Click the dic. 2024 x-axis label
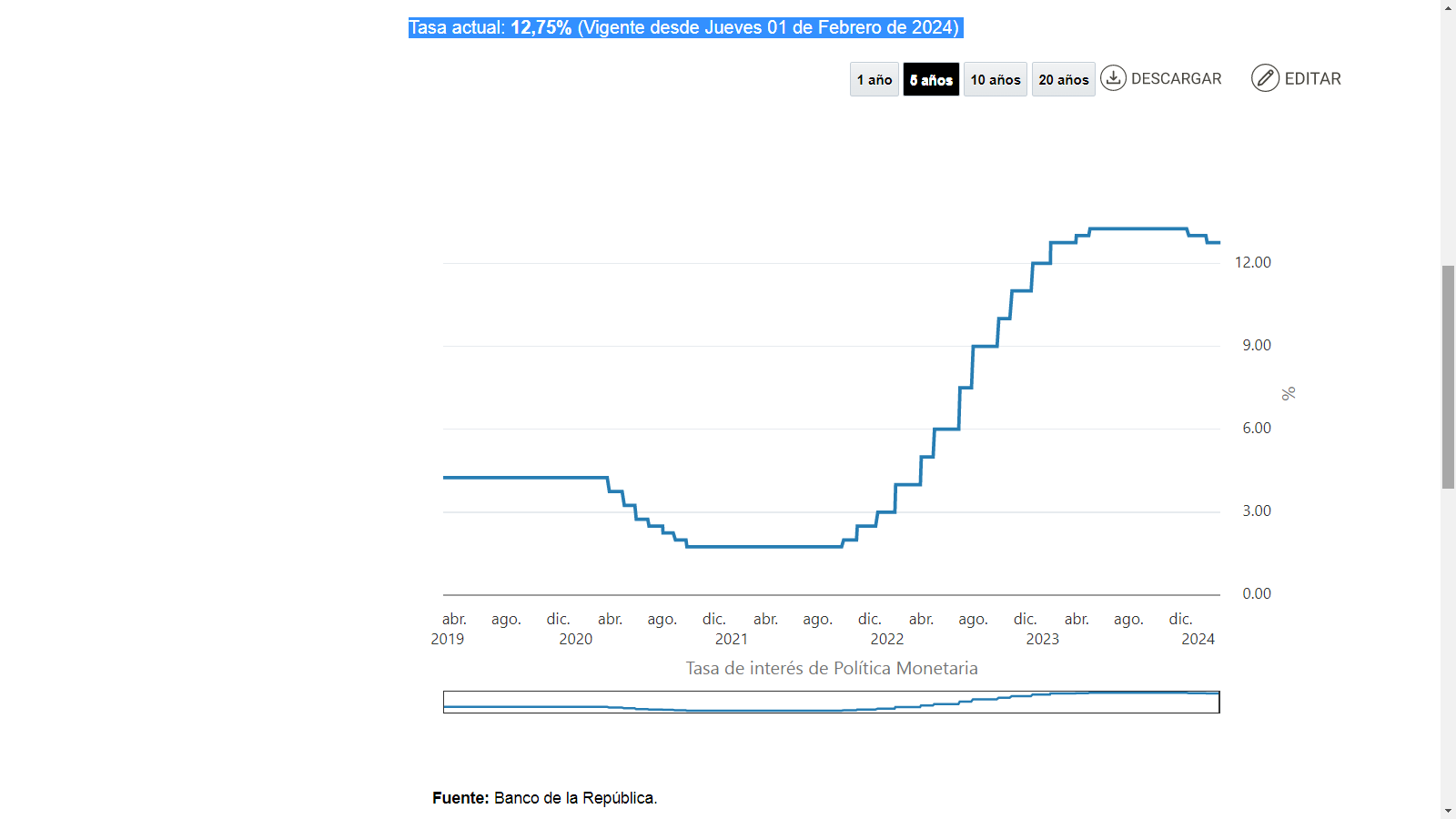 pyautogui.click(x=1191, y=629)
